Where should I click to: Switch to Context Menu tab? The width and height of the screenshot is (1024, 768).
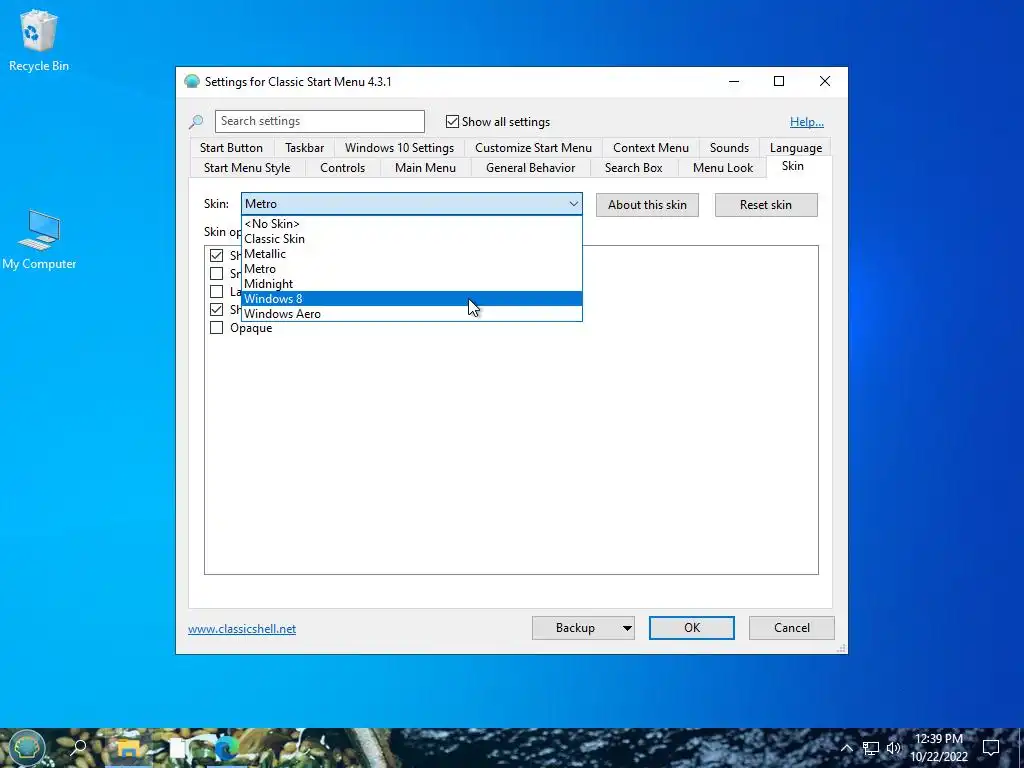coord(650,148)
